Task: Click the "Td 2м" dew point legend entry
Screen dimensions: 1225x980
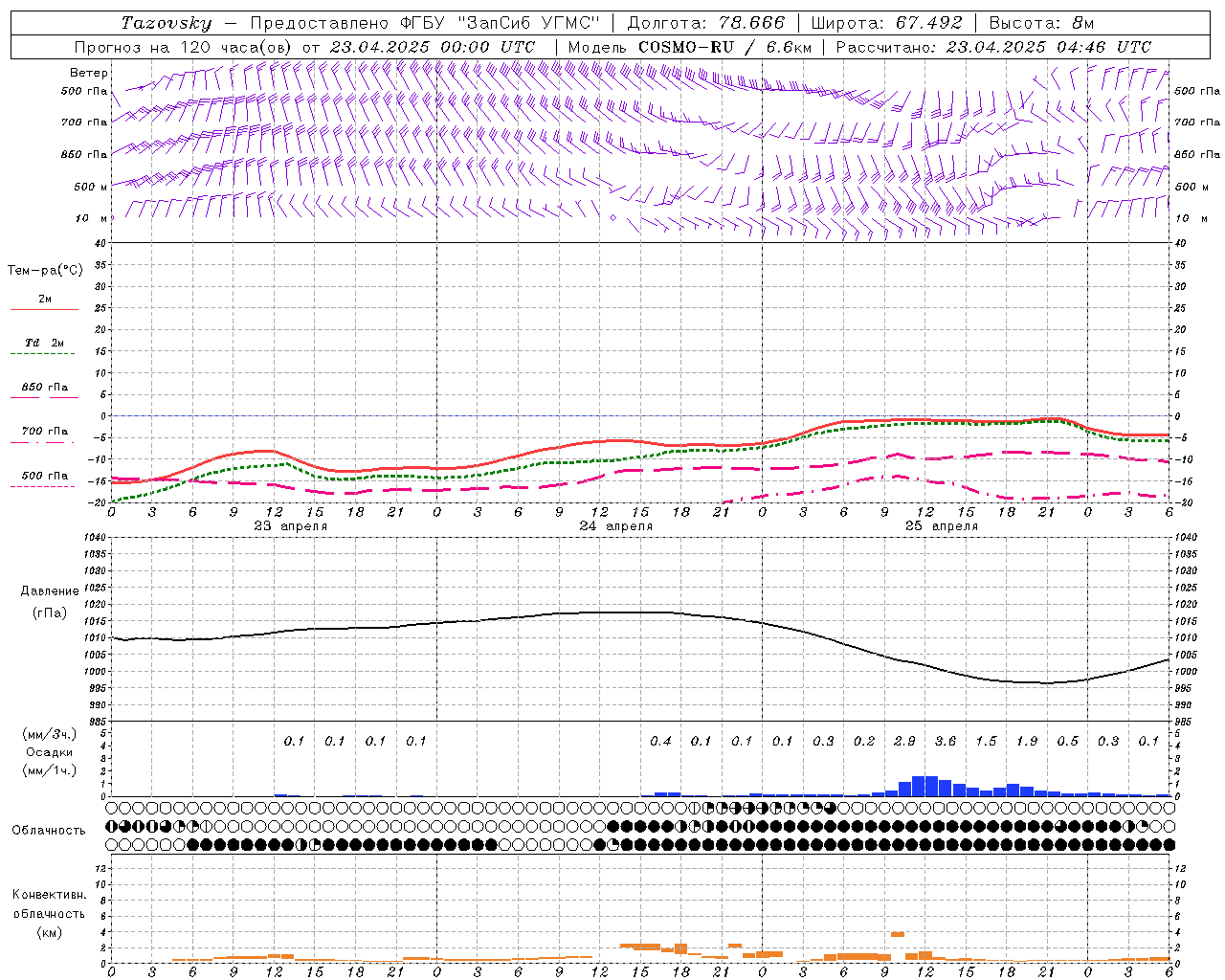Action: (x=45, y=343)
